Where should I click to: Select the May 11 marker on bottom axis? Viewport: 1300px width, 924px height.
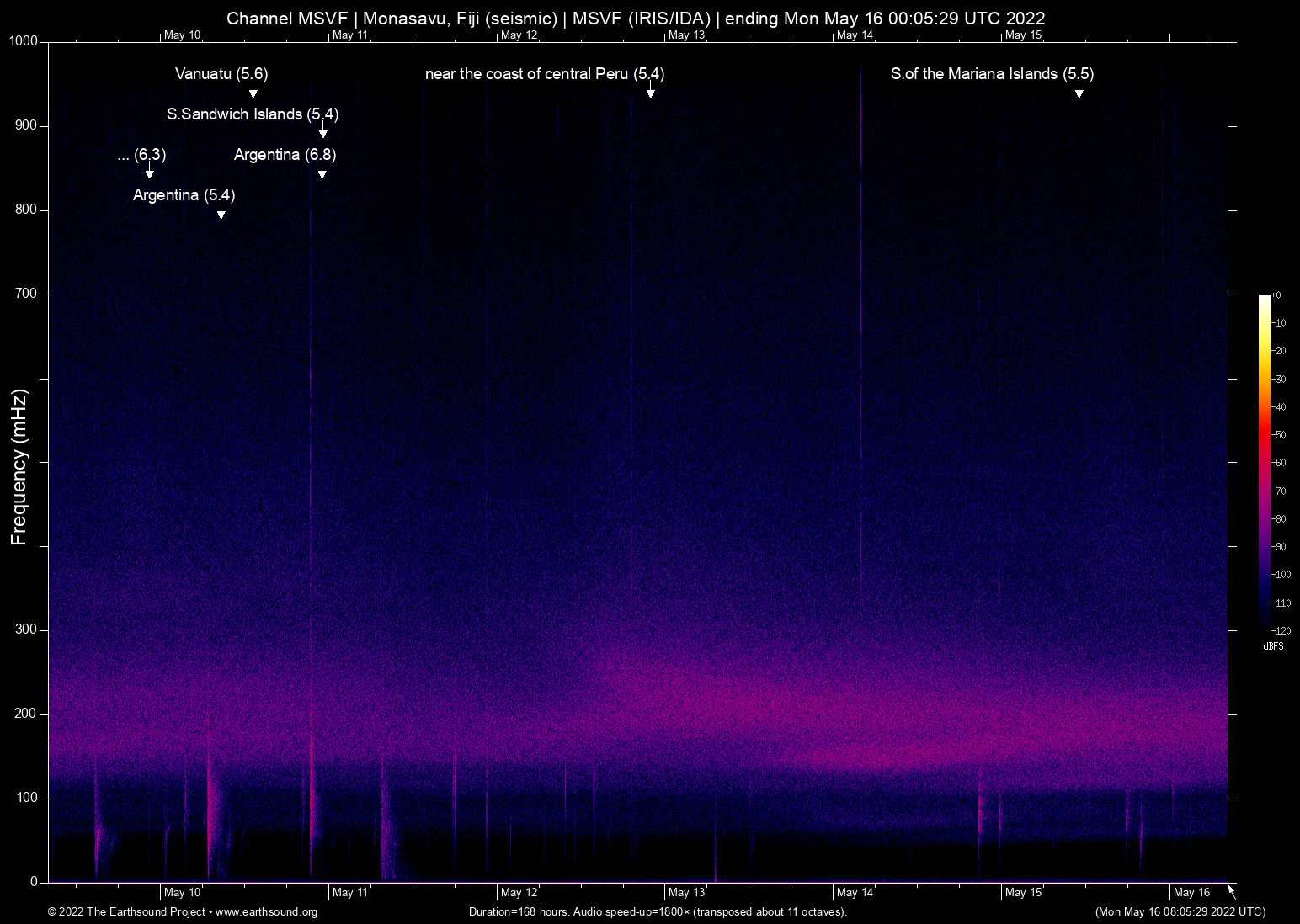[349, 893]
